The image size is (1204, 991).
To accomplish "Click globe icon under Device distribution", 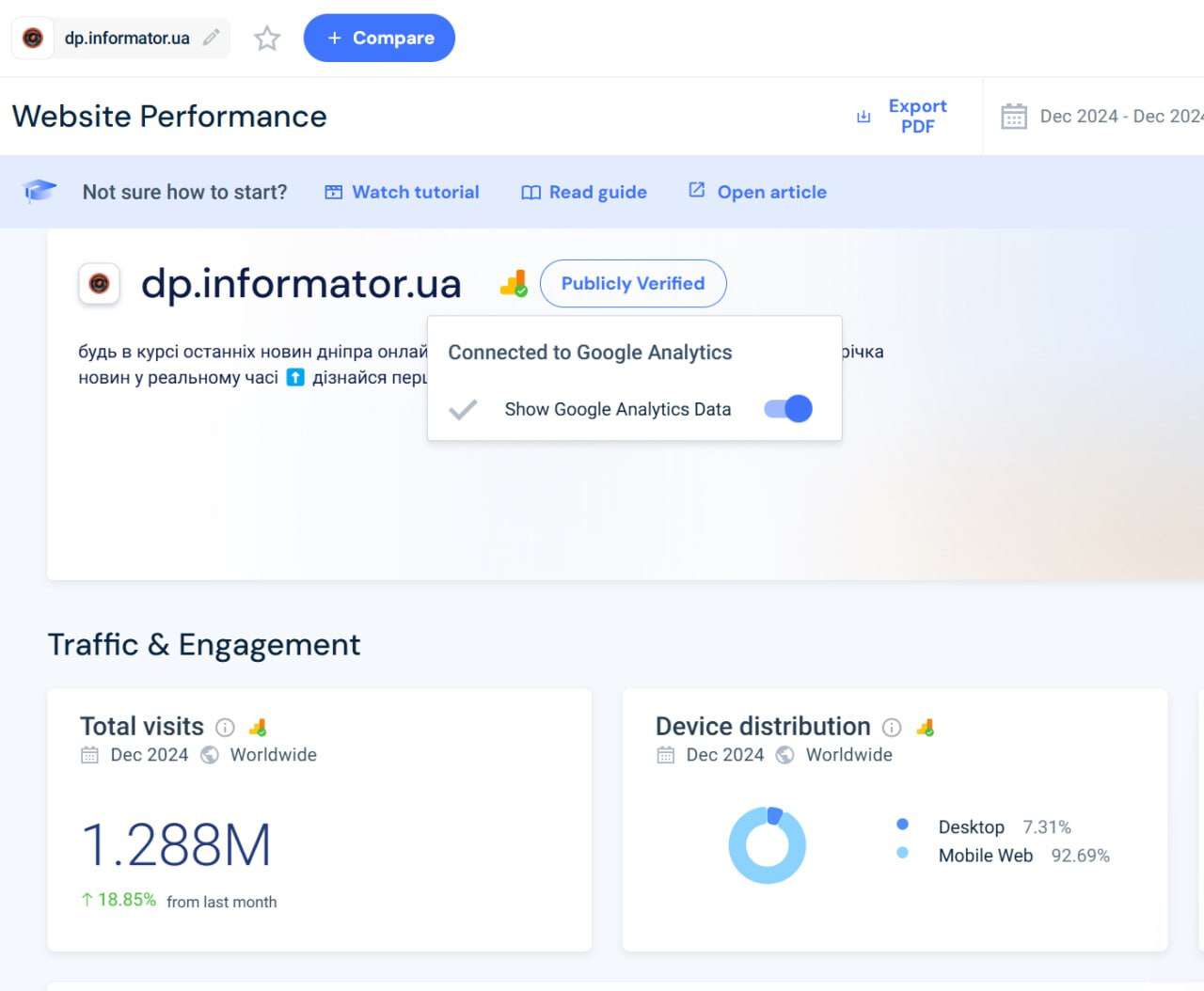I will (x=785, y=755).
